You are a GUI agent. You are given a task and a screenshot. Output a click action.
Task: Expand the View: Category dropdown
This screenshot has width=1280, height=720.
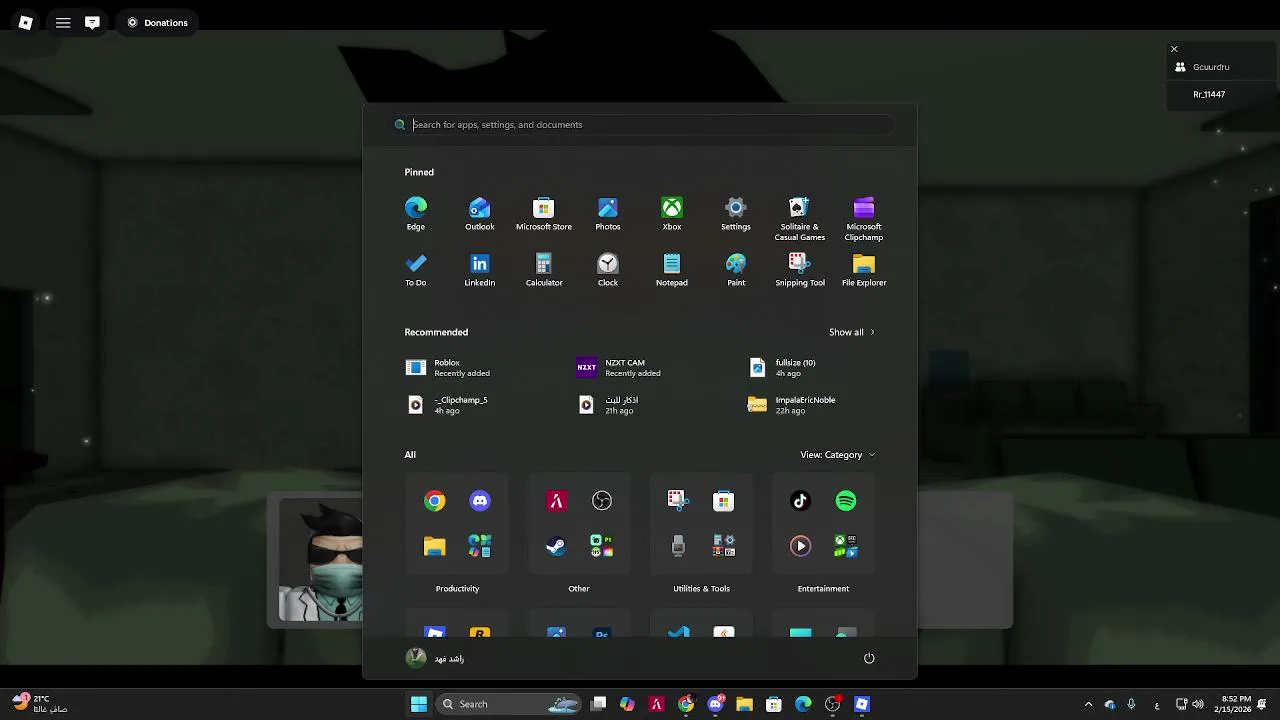838,455
